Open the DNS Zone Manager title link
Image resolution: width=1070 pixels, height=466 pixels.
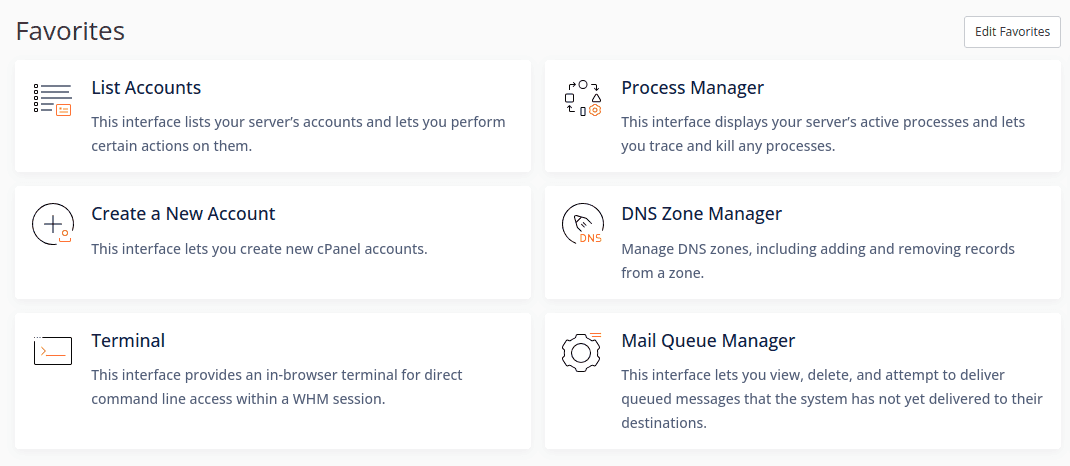[x=701, y=214]
